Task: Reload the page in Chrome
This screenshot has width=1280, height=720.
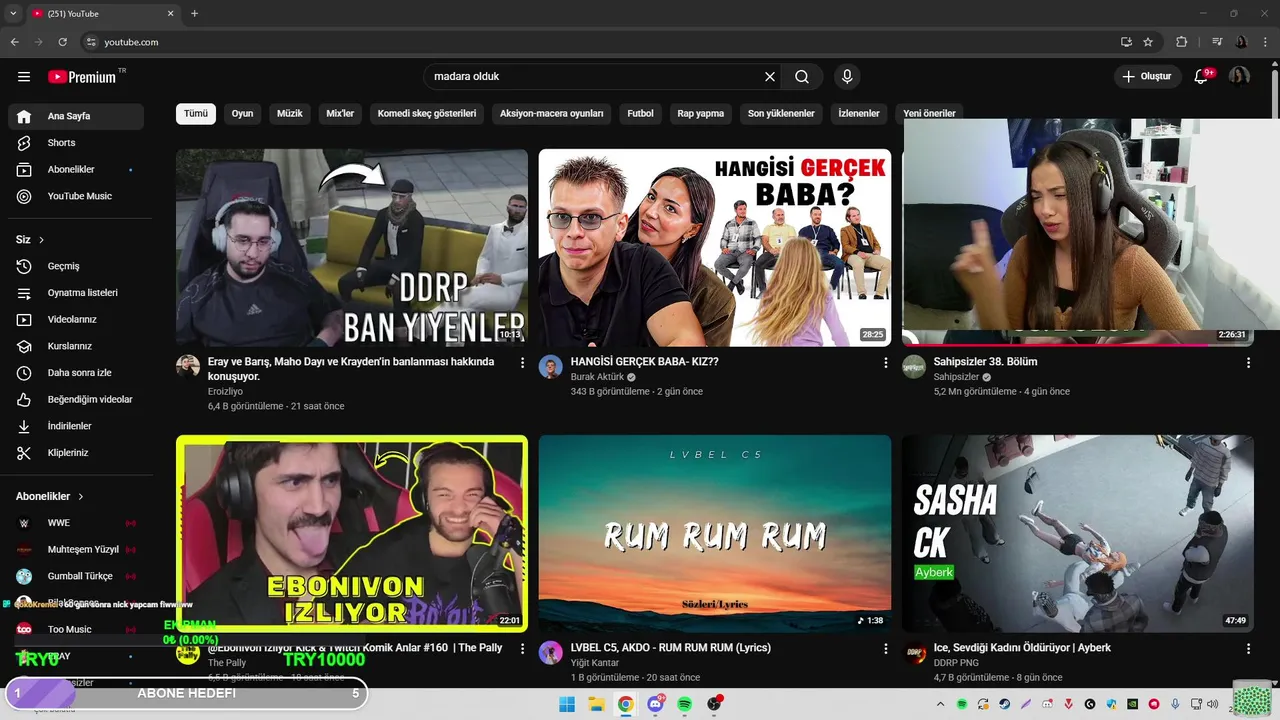Action: click(x=62, y=42)
